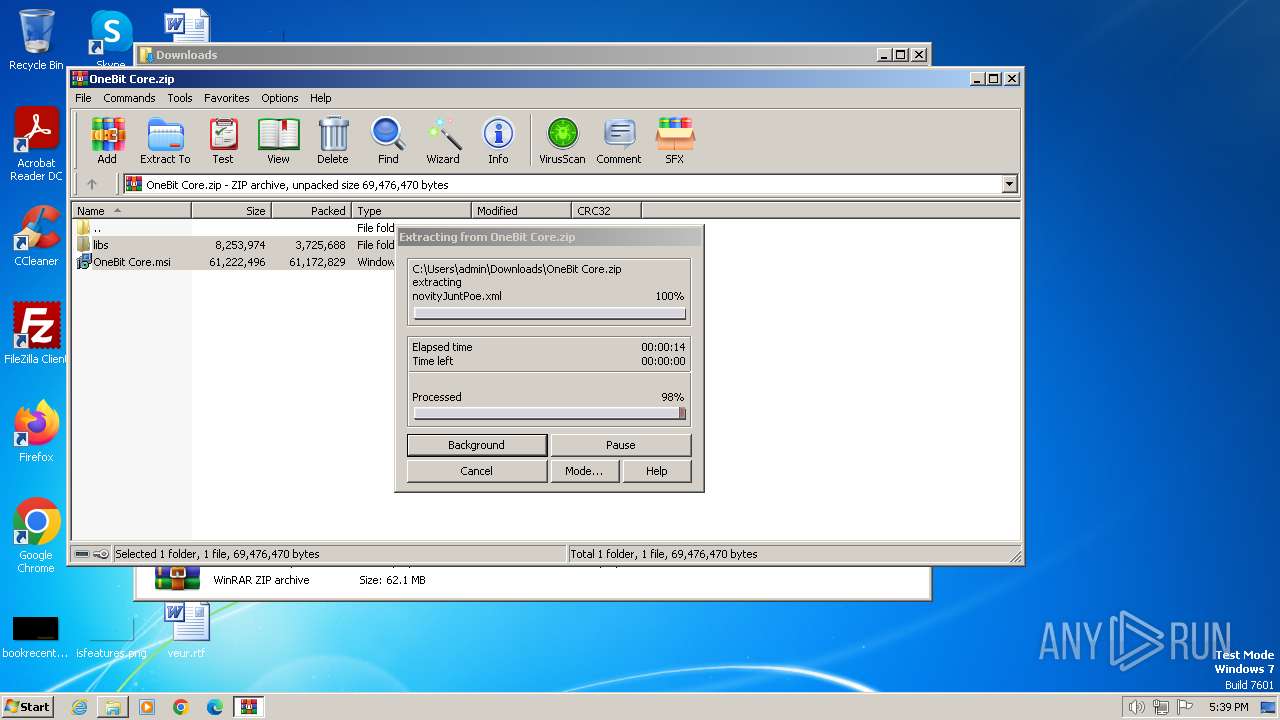Screen dimensions: 1280x720
Task: Sort by the Name column header
Action: click(131, 211)
